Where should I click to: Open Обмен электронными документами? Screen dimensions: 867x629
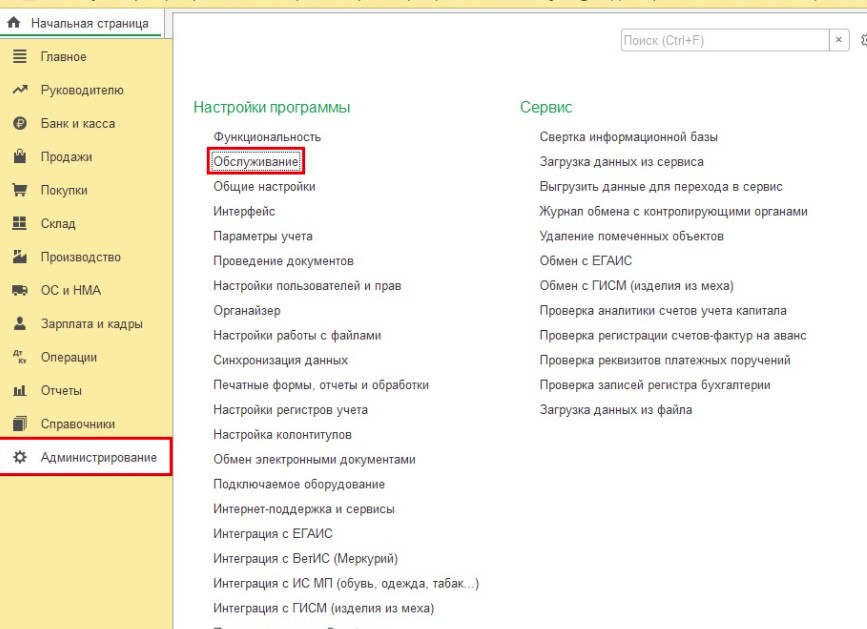pos(314,459)
